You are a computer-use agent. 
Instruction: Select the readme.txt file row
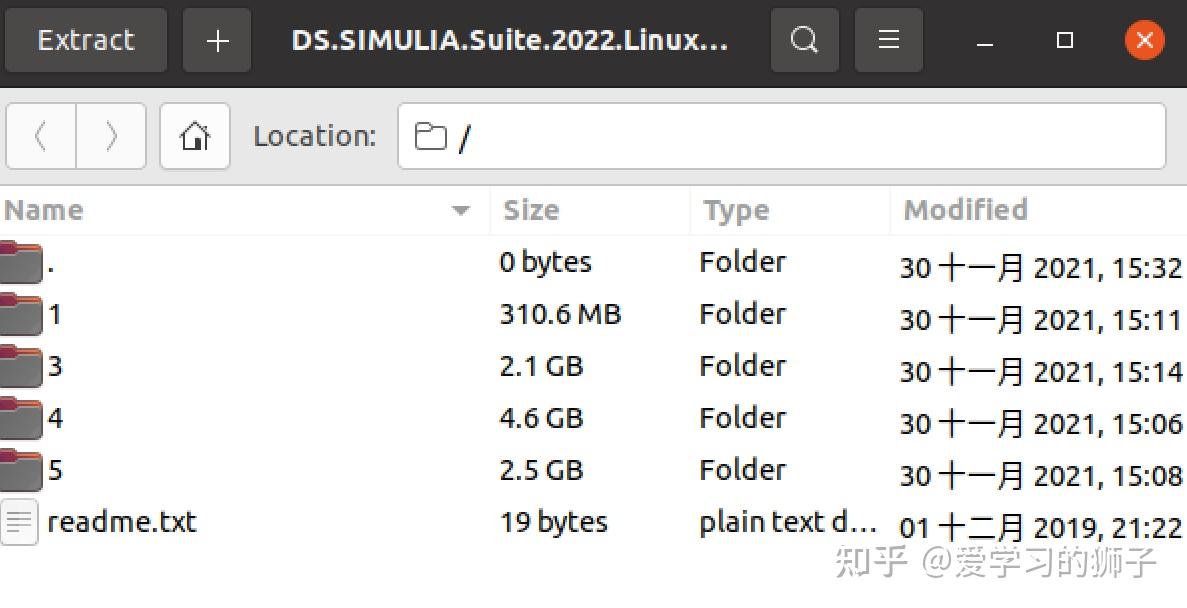122,521
